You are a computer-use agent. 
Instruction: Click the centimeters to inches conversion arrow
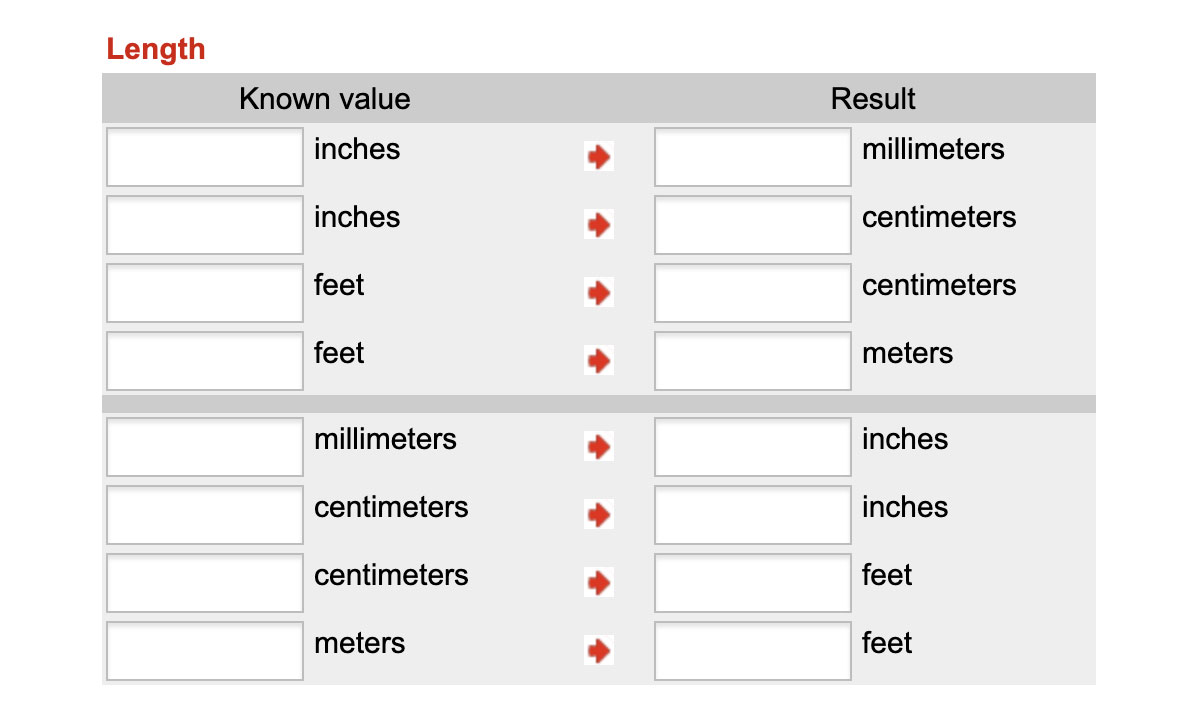(x=598, y=515)
